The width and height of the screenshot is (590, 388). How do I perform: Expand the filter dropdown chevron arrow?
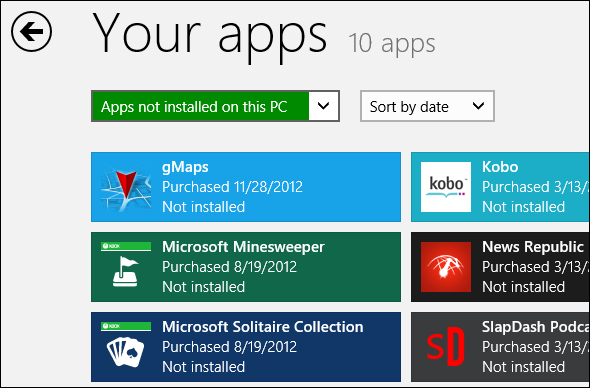(x=324, y=106)
